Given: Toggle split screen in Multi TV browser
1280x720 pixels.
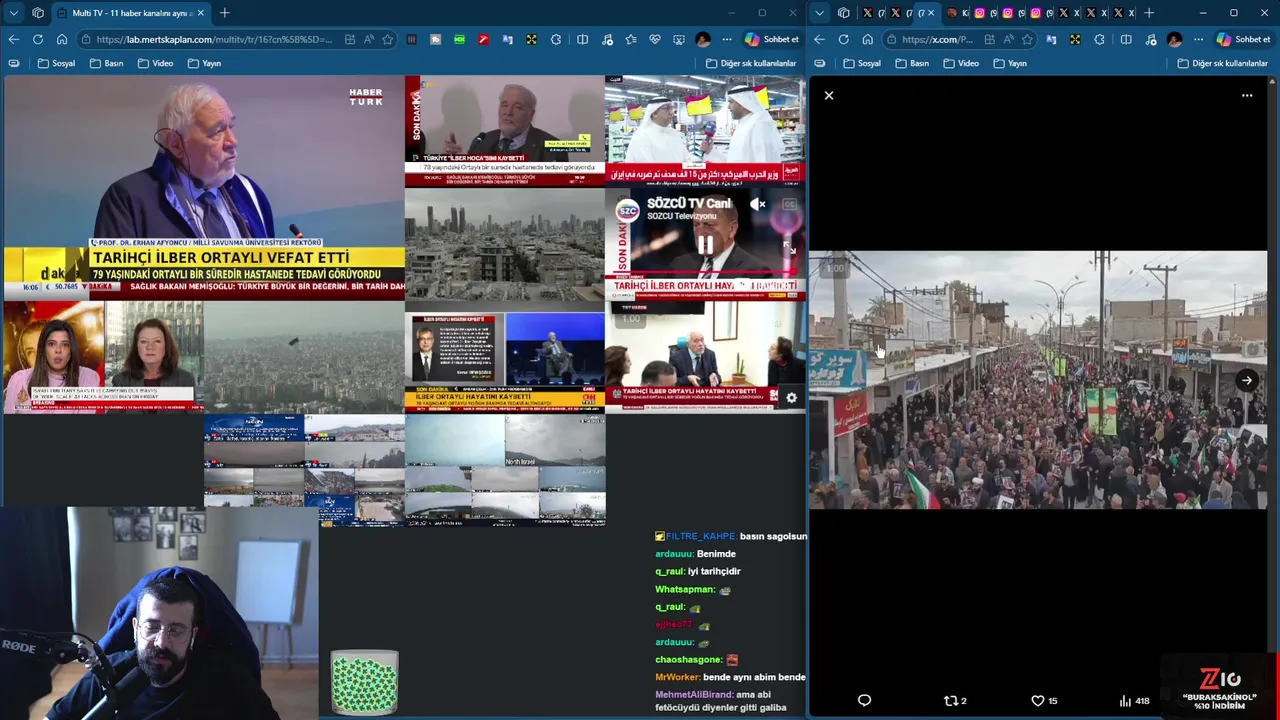Looking at the screenshot, I should tap(582, 39).
